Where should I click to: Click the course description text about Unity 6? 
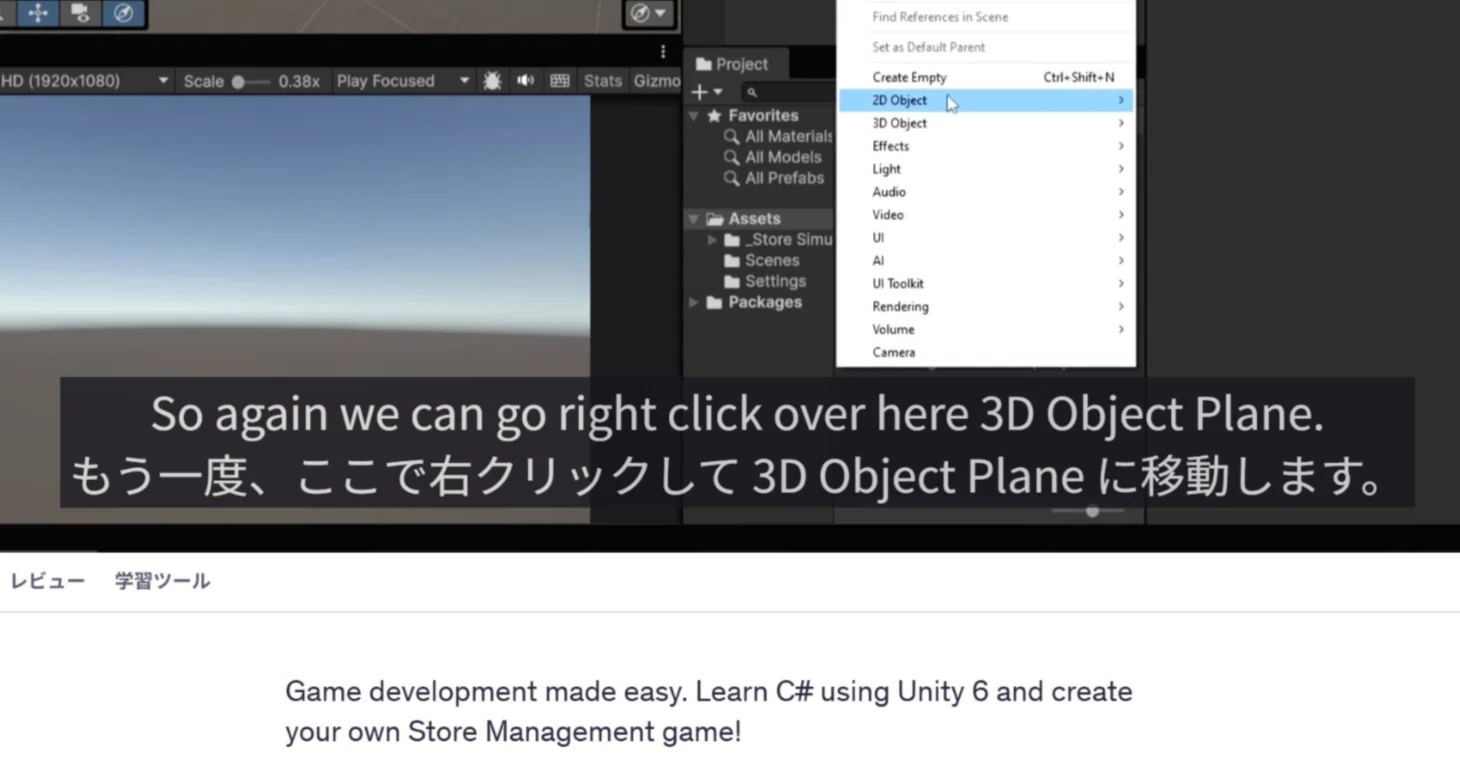pos(709,711)
